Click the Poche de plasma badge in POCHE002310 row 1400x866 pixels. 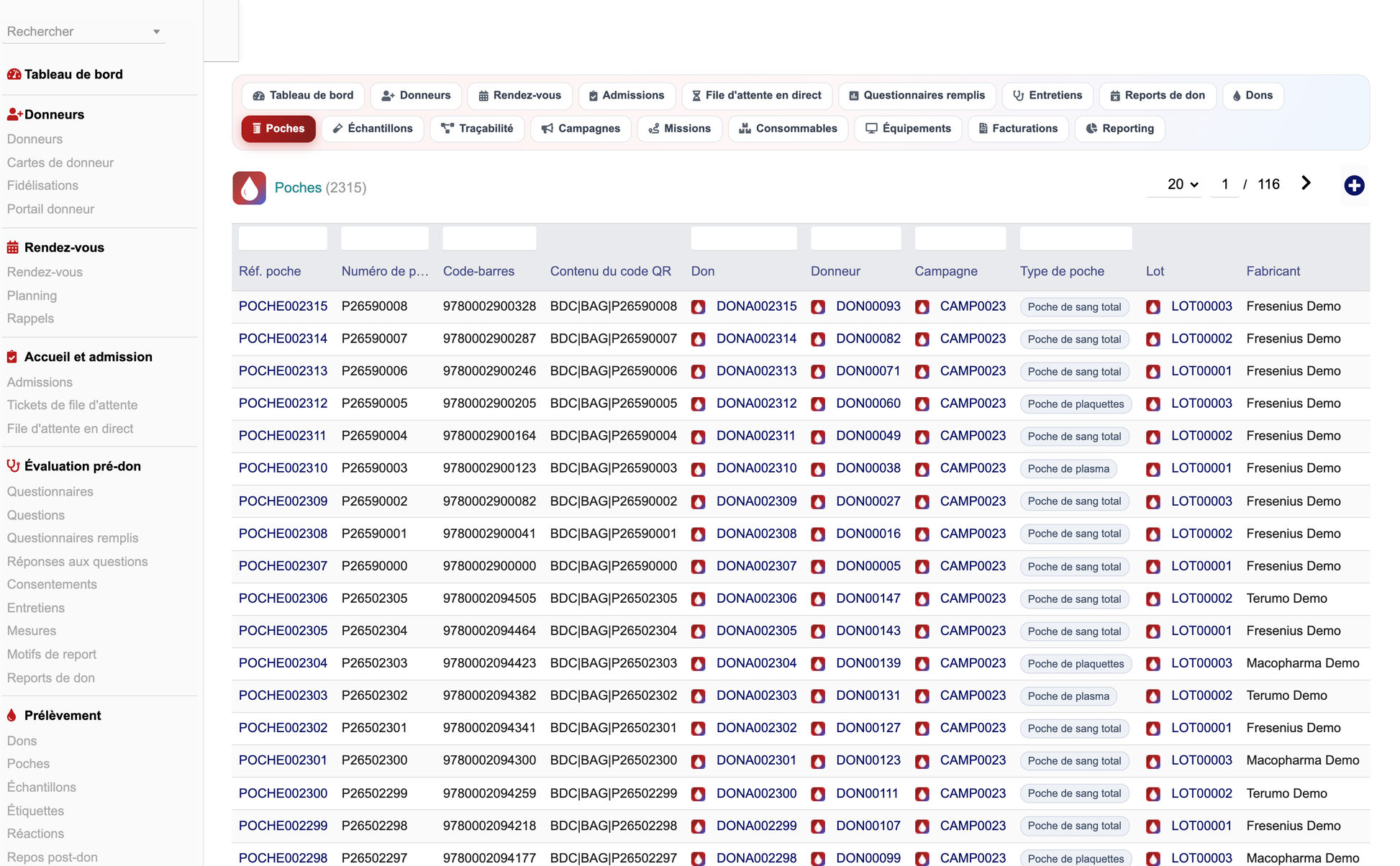(x=1068, y=469)
